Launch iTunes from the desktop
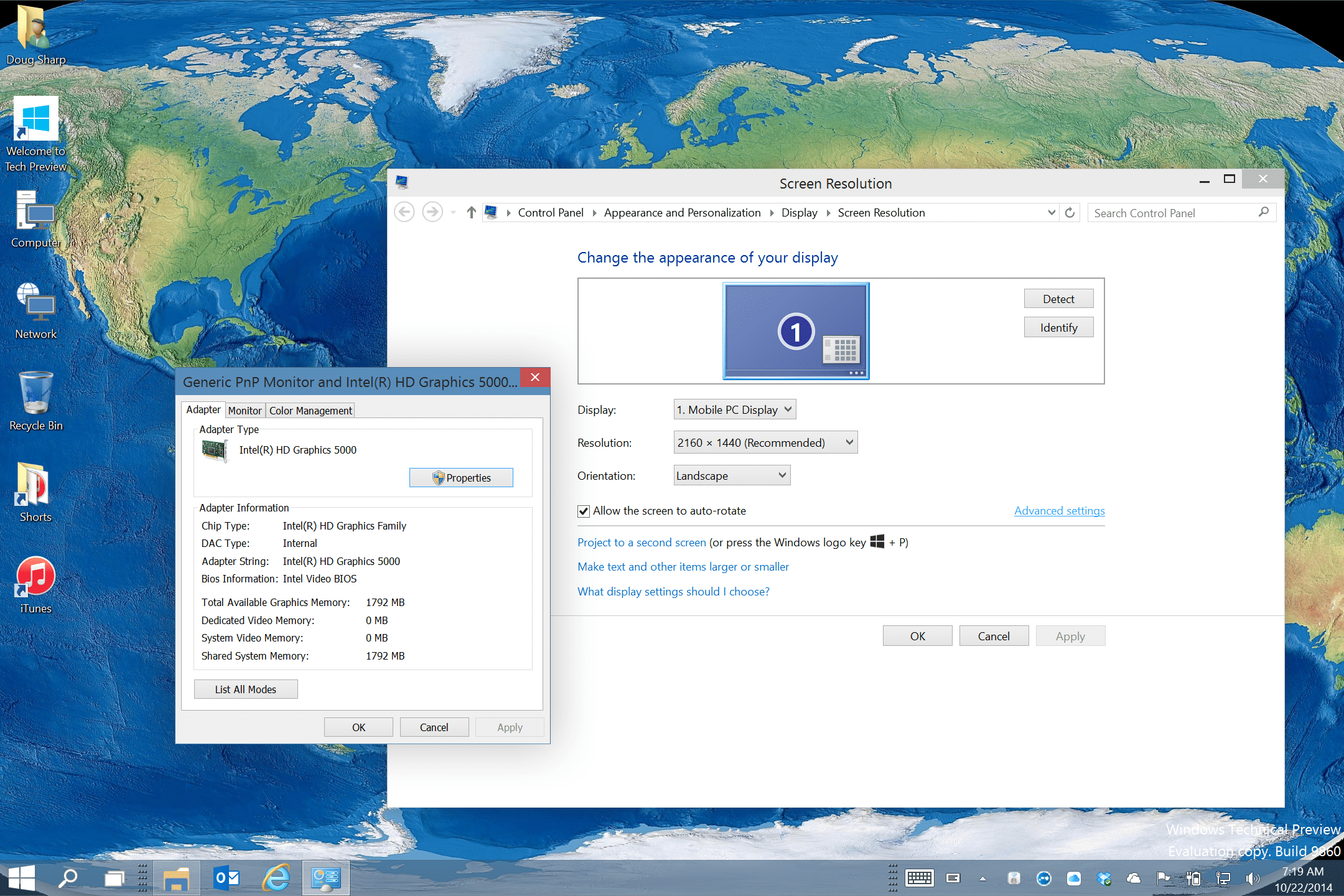Screen dimensions: 1344x896 tap(35, 585)
